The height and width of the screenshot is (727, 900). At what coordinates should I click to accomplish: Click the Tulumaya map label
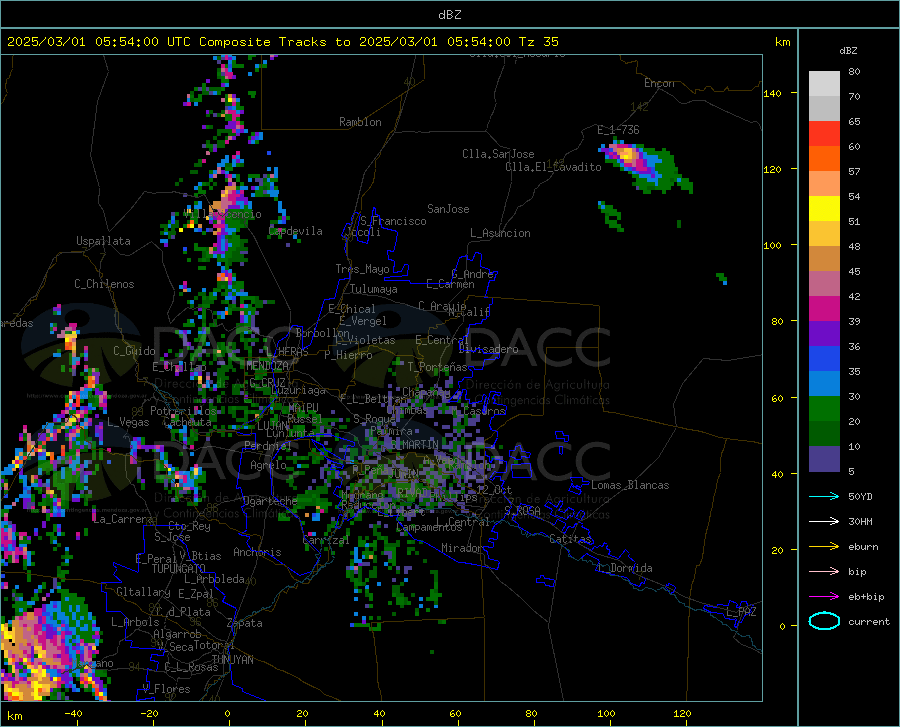(374, 289)
